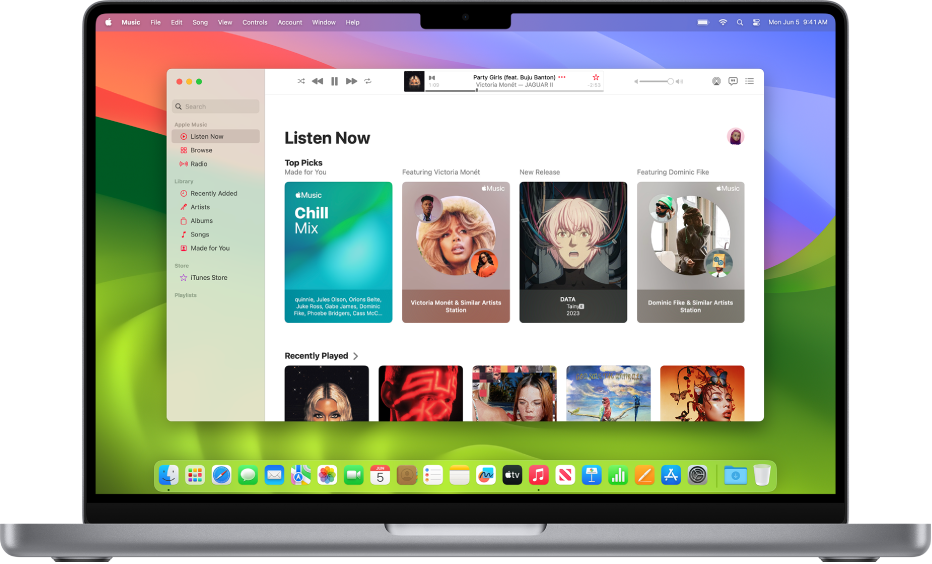Open Photos from the Dock

pos(327,475)
